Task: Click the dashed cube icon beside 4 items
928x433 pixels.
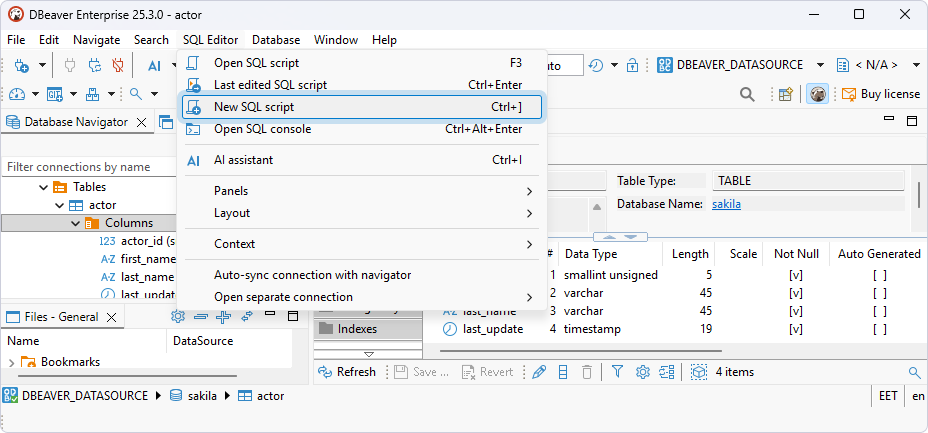Action: pos(699,372)
